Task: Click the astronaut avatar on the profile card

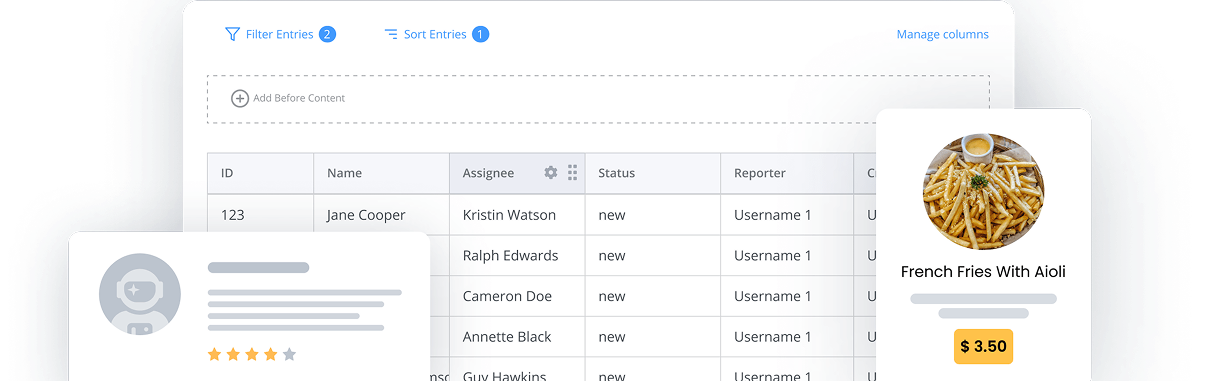Action: tap(140, 294)
